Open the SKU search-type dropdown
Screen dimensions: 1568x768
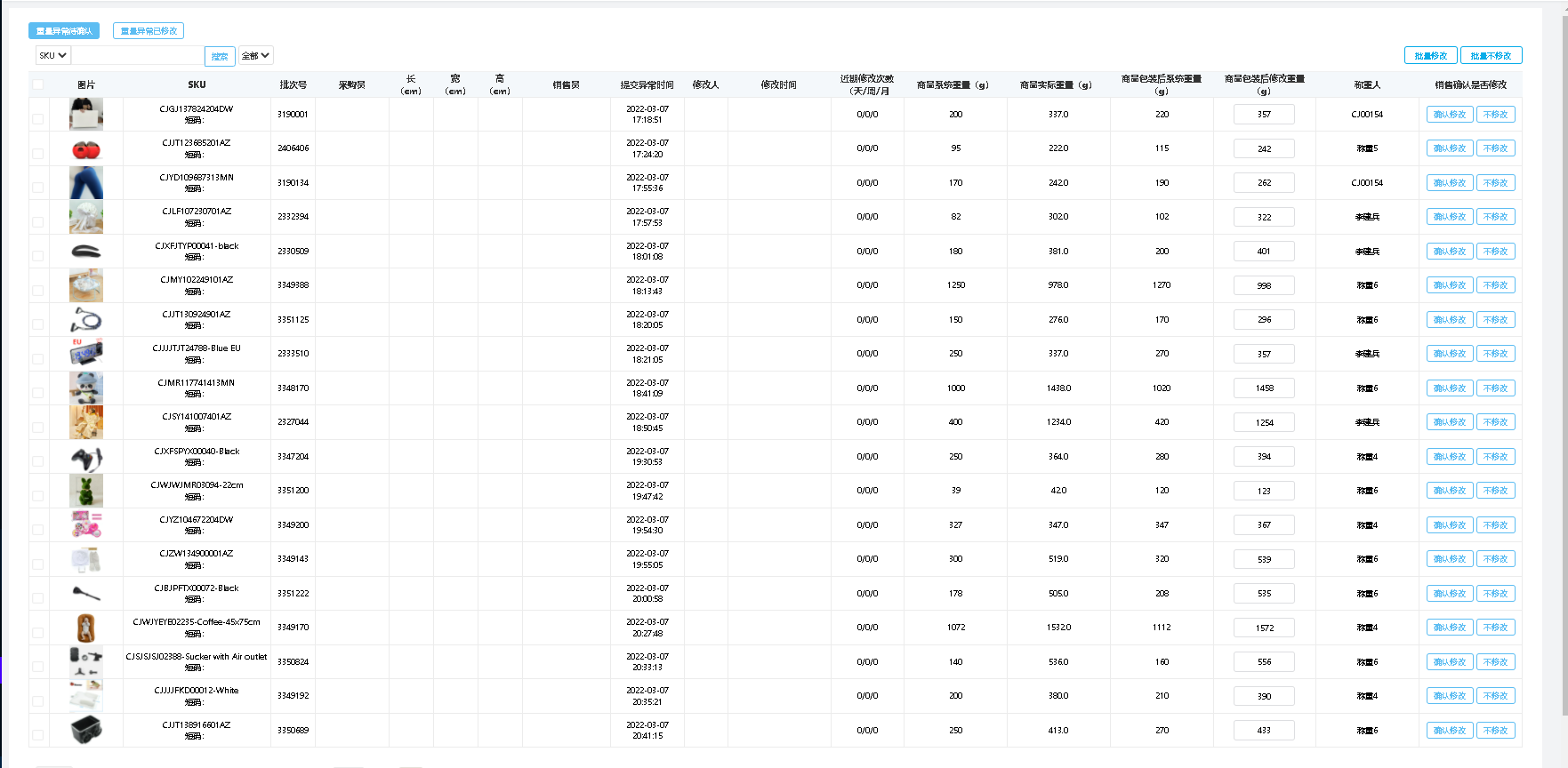52,55
